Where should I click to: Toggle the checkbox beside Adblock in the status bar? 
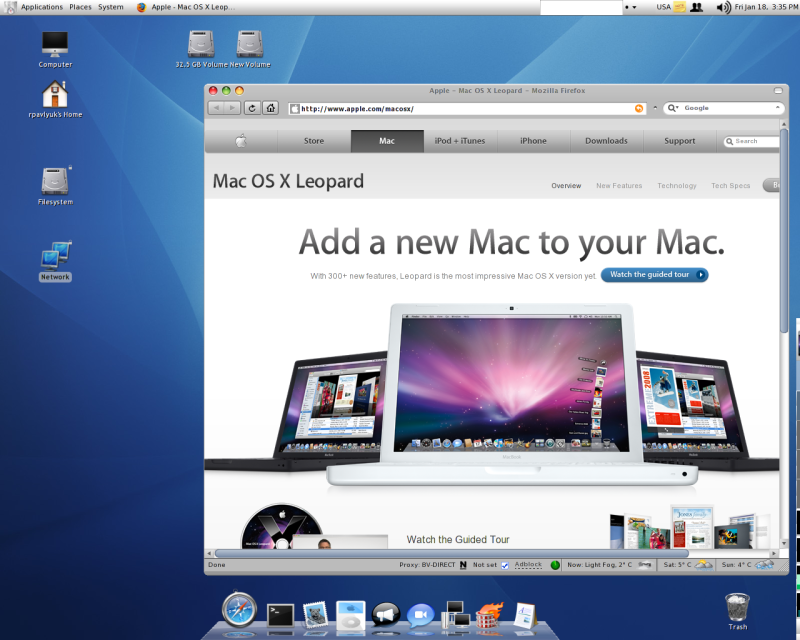[505, 565]
